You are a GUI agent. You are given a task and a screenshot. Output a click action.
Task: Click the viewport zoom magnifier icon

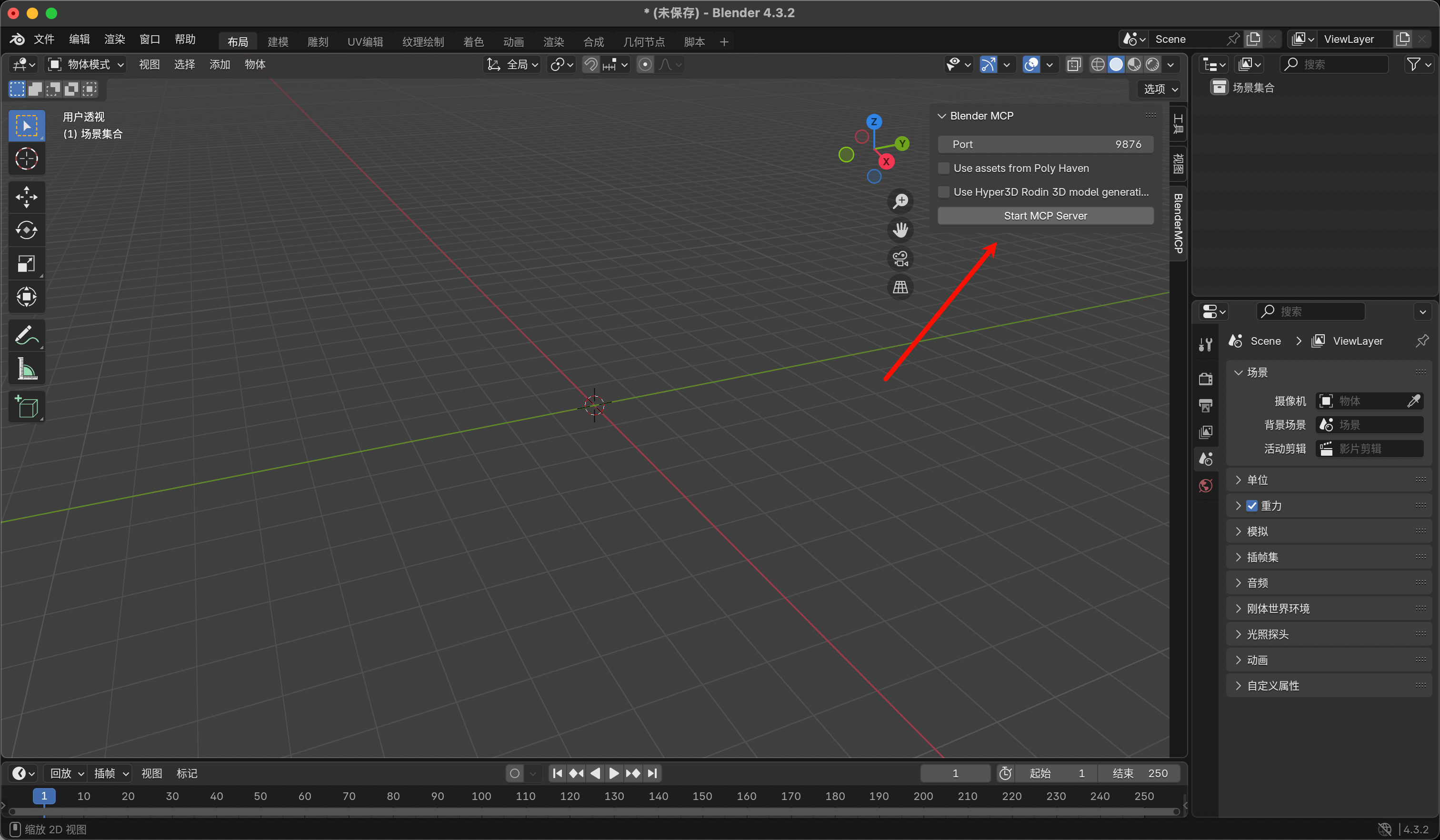pos(900,201)
